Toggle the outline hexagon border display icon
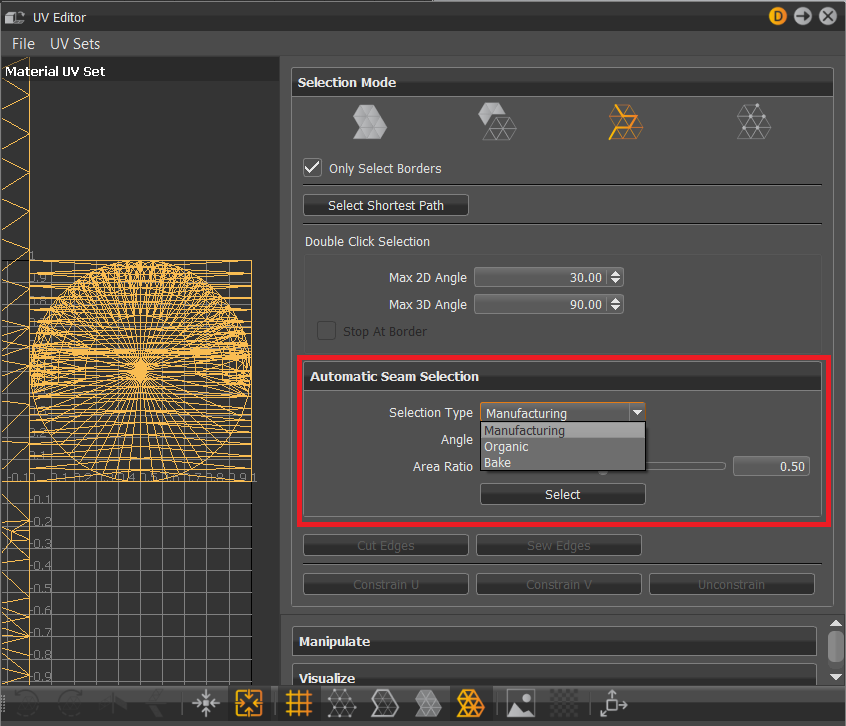The height and width of the screenshot is (726, 846). click(385, 704)
